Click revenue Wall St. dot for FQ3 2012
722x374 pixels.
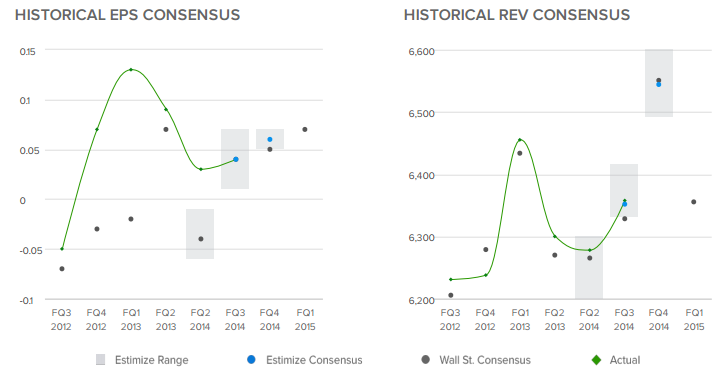point(450,295)
